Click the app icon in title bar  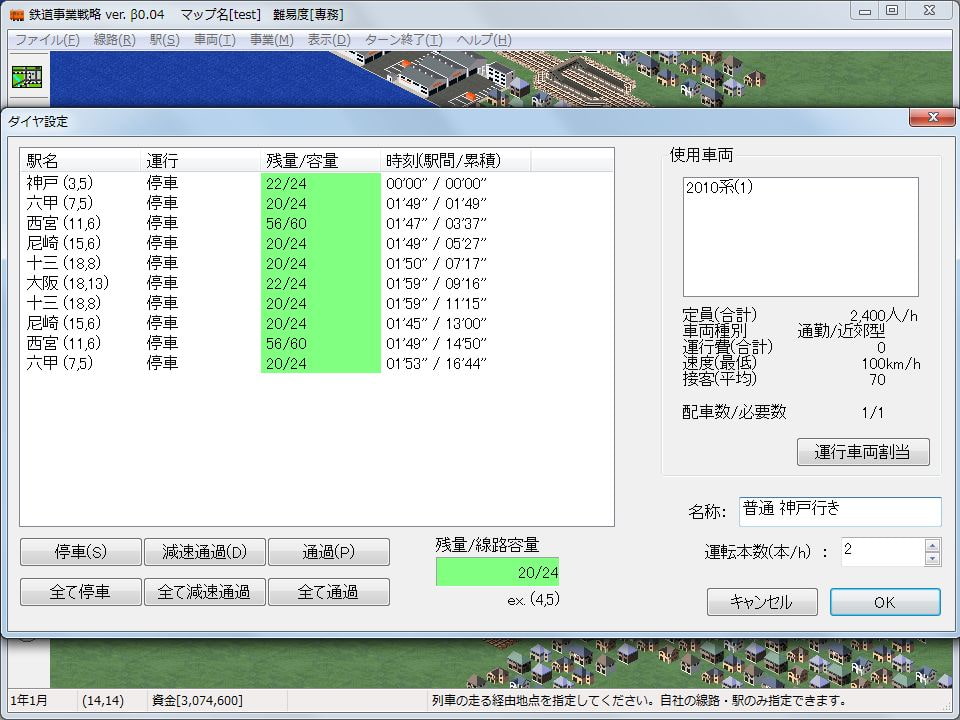click(17, 14)
